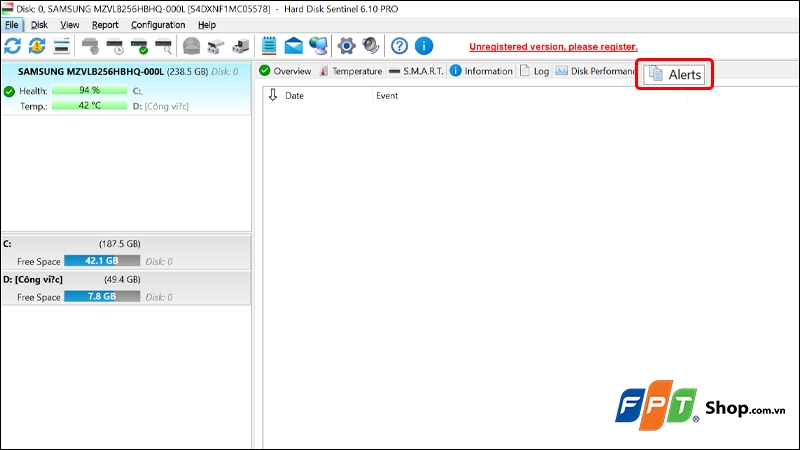The height and width of the screenshot is (450, 800).
Task: Click the 42.1 GB free space bar
Action: pyautogui.click(x=102, y=261)
